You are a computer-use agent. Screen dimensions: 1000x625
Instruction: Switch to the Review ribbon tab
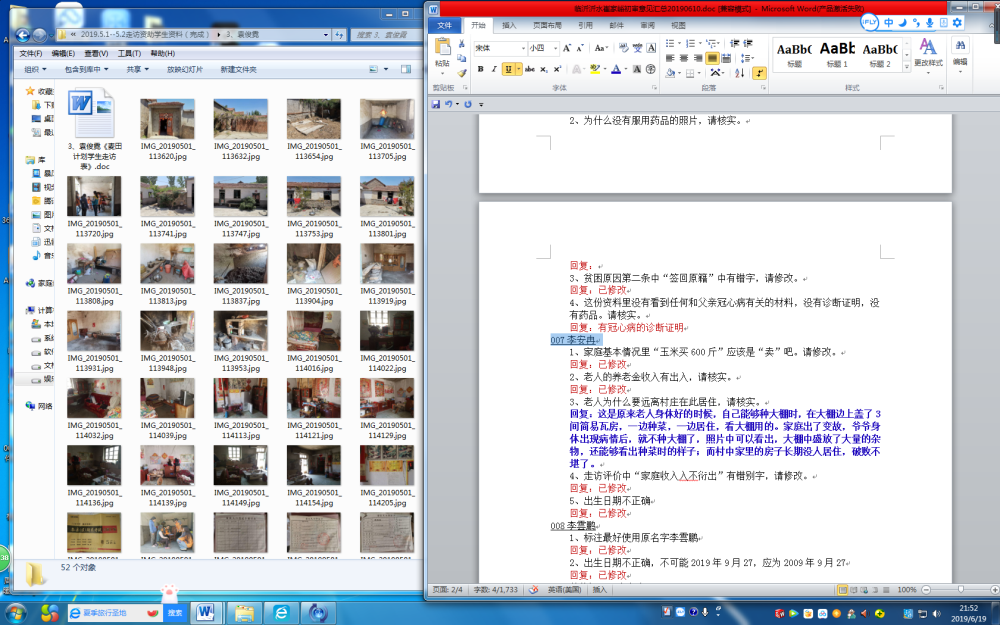point(647,25)
